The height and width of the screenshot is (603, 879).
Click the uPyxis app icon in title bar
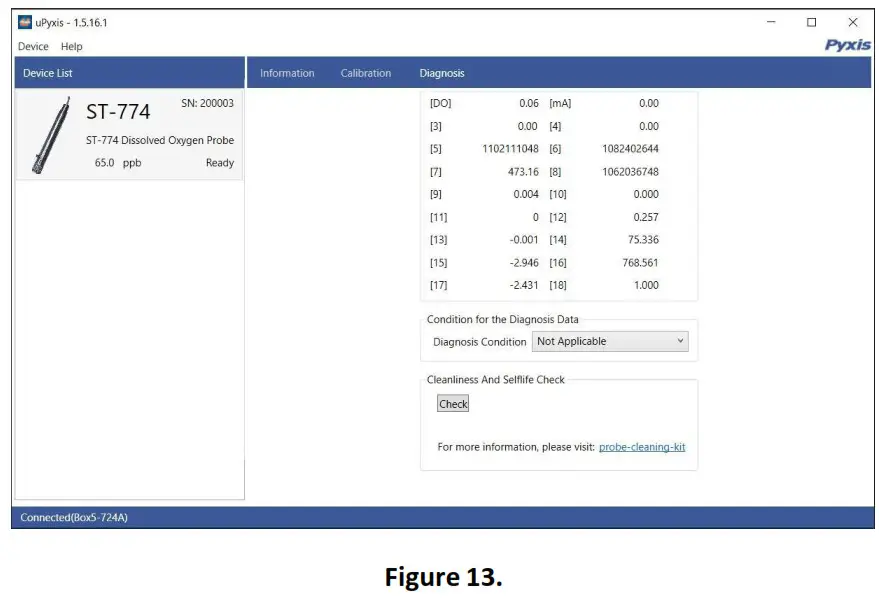point(25,22)
